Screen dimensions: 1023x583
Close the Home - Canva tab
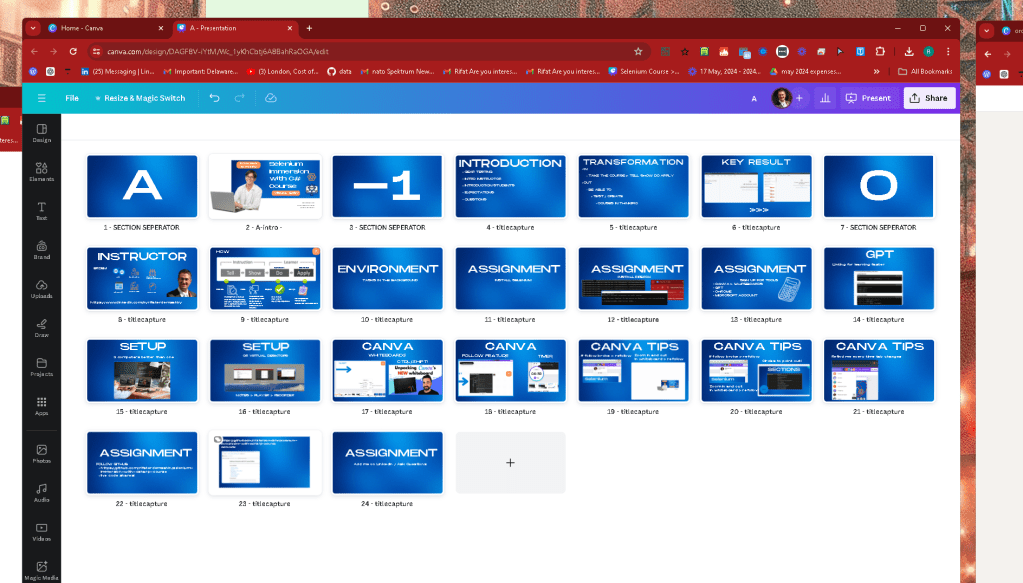pos(160,28)
